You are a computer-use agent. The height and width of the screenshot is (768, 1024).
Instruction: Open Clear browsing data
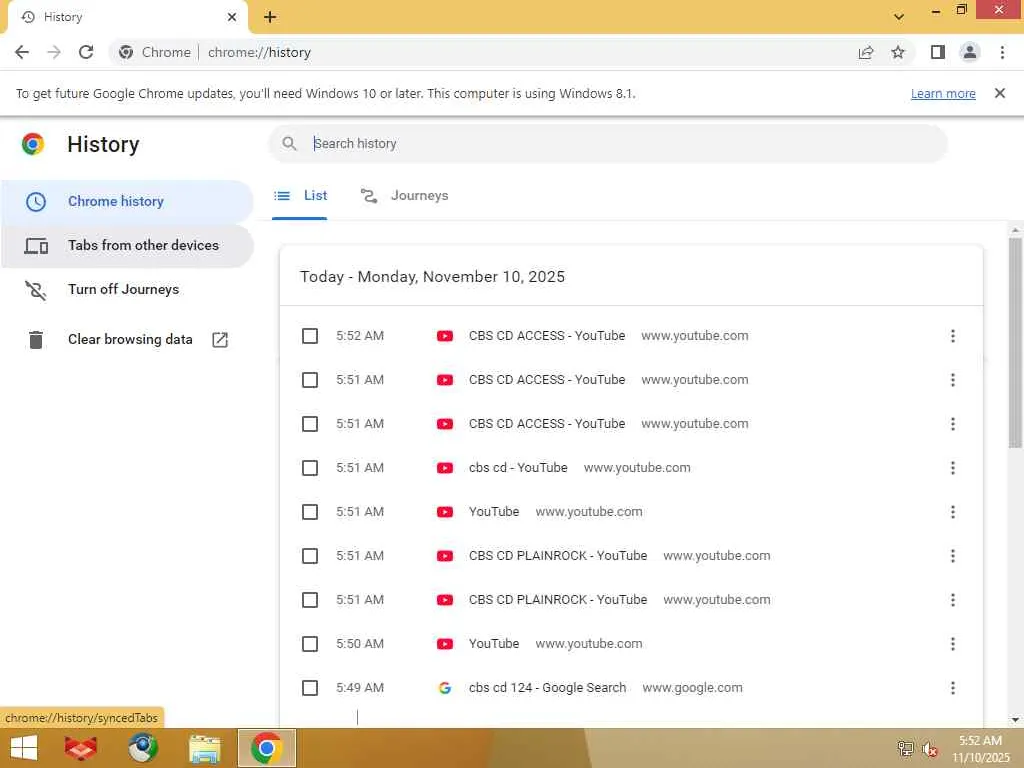click(130, 340)
